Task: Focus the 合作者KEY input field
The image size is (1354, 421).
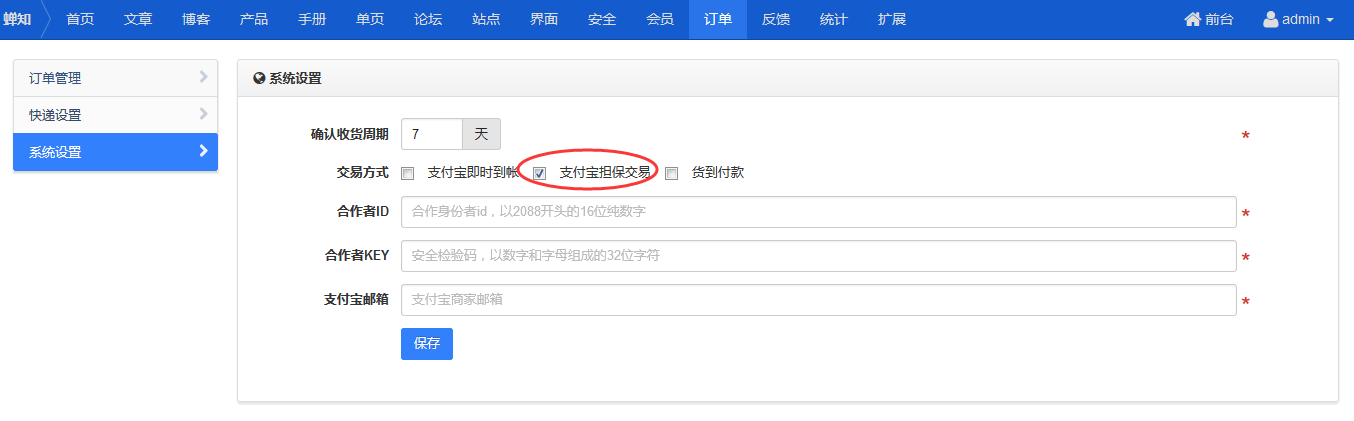Action: click(x=818, y=256)
